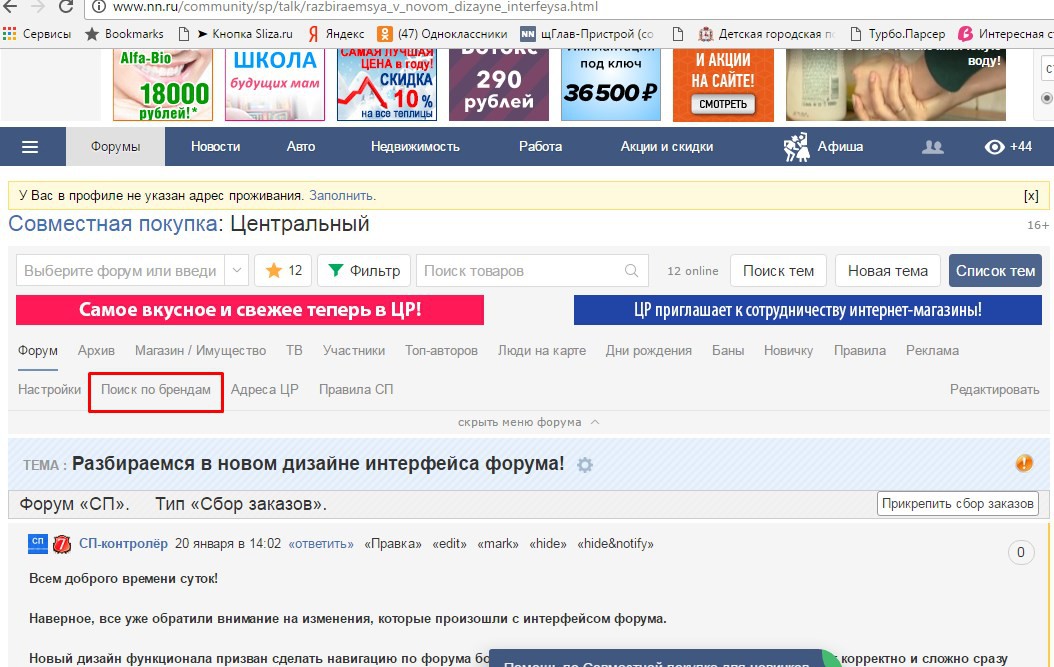Click ответить link on СП-контролёр post
The image size is (1054, 667).
(x=321, y=544)
